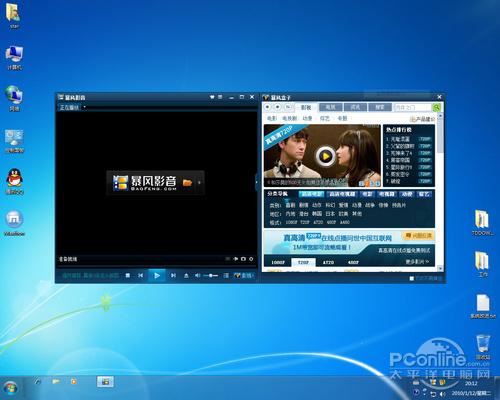Play the featured movie via the yellow play button
The height and width of the screenshot is (400, 500).
click(x=326, y=156)
